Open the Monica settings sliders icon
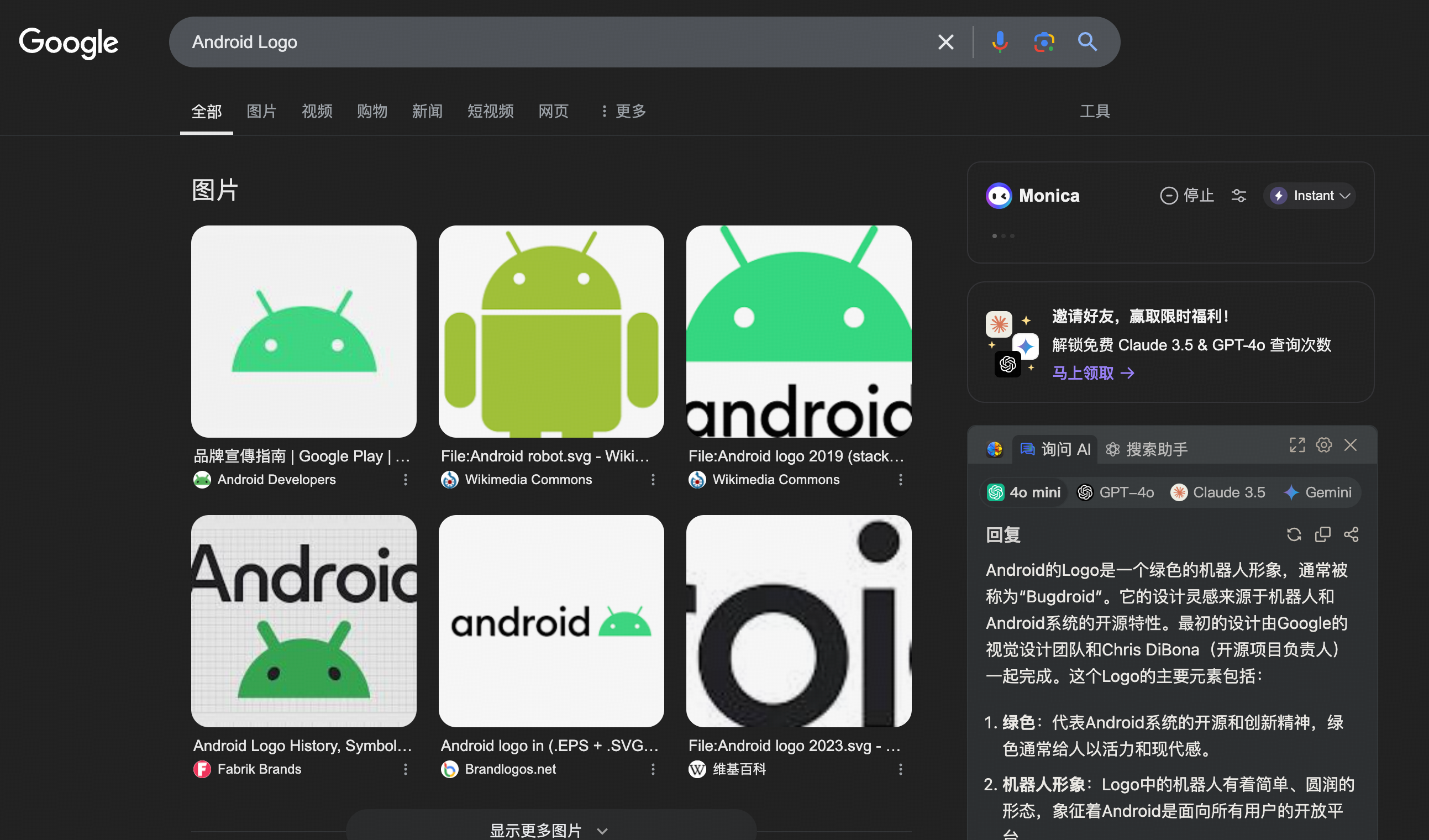Viewport: 1429px width, 840px height. tap(1238, 196)
